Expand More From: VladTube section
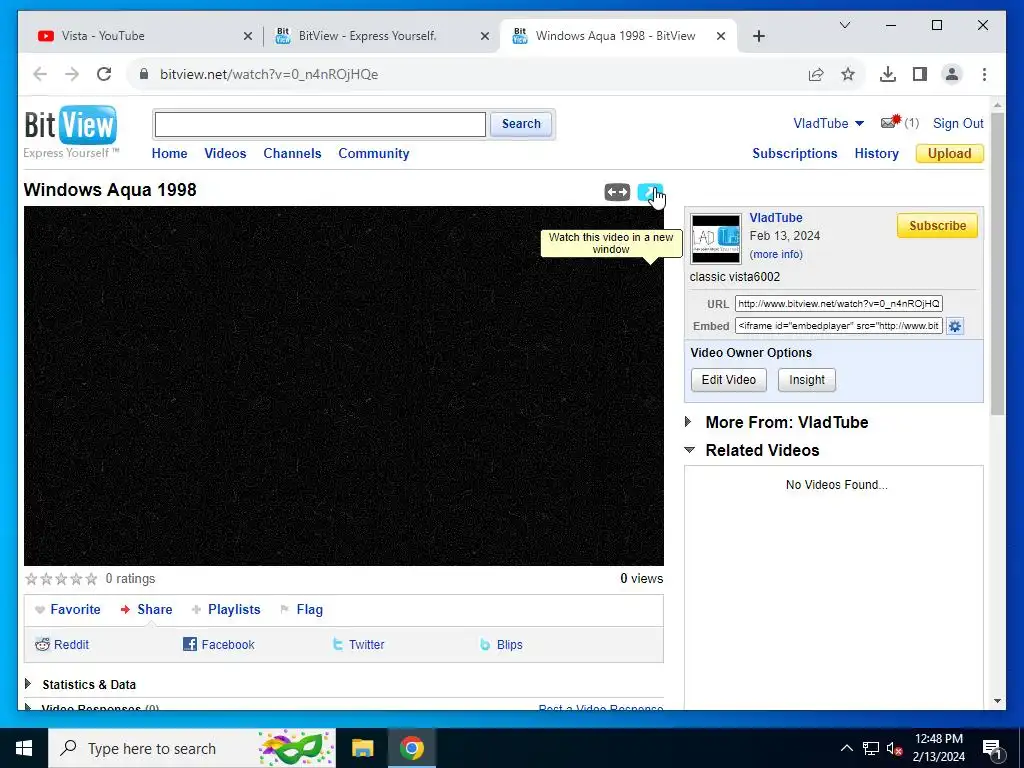Screen dimensions: 1024x768 tap(688, 422)
